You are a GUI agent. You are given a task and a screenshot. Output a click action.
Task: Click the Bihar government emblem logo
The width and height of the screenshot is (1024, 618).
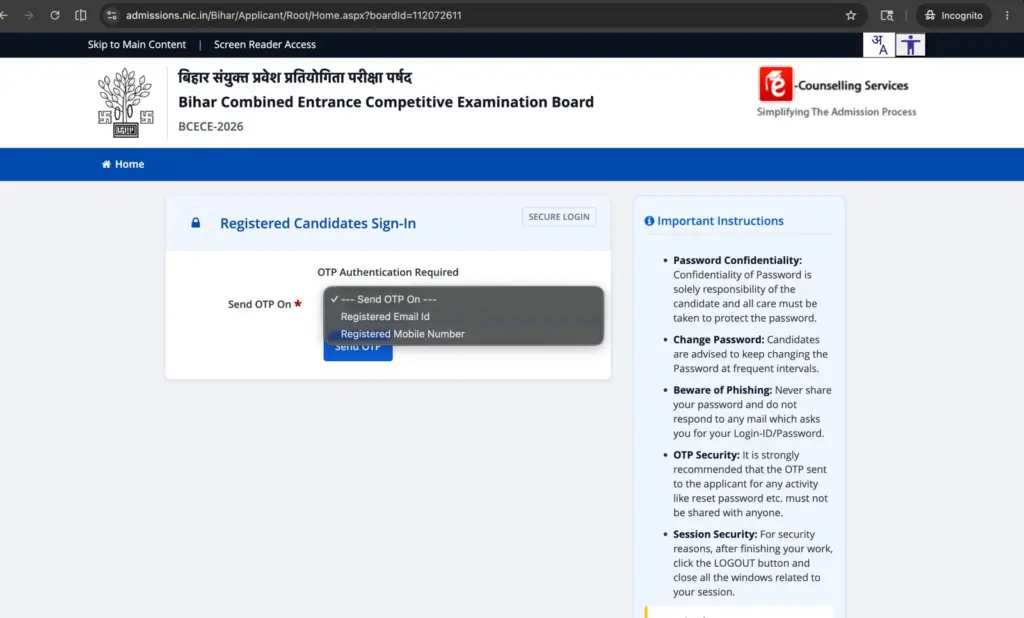(x=125, y=103)
